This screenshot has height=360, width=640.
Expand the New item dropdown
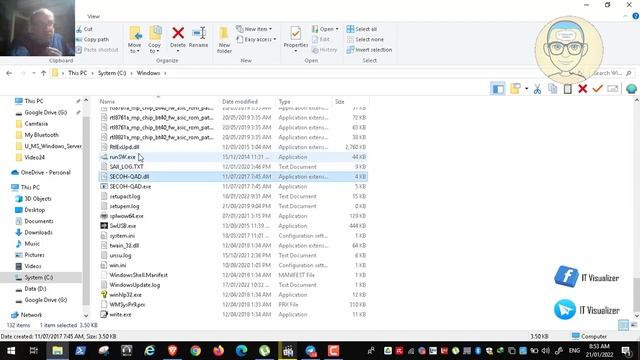click(253, 29)
